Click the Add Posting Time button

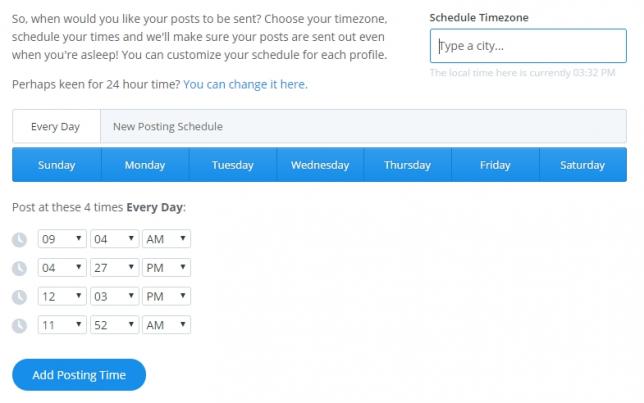pos(79,375)
